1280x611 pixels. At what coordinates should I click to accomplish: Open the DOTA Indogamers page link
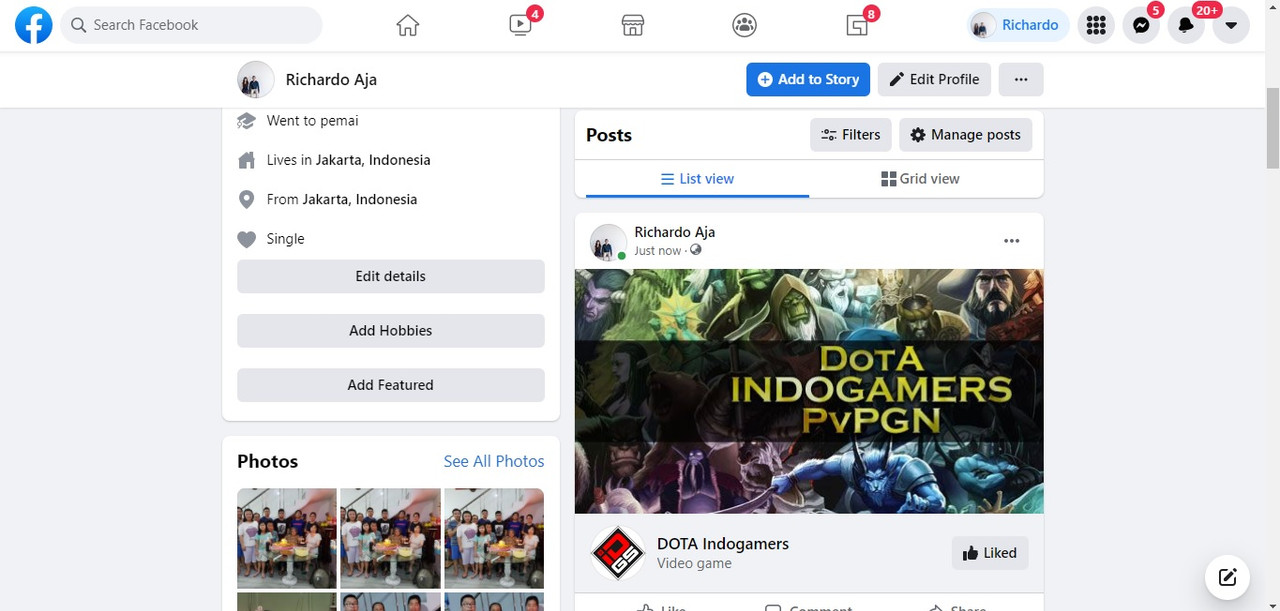[723, 544]
